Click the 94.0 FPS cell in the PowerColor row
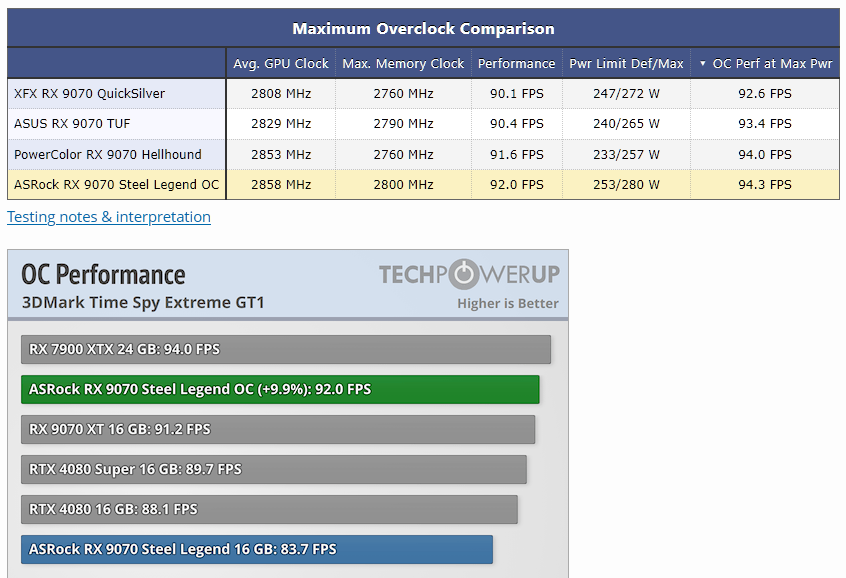This screenshot has width=846, height=578. 765,154
